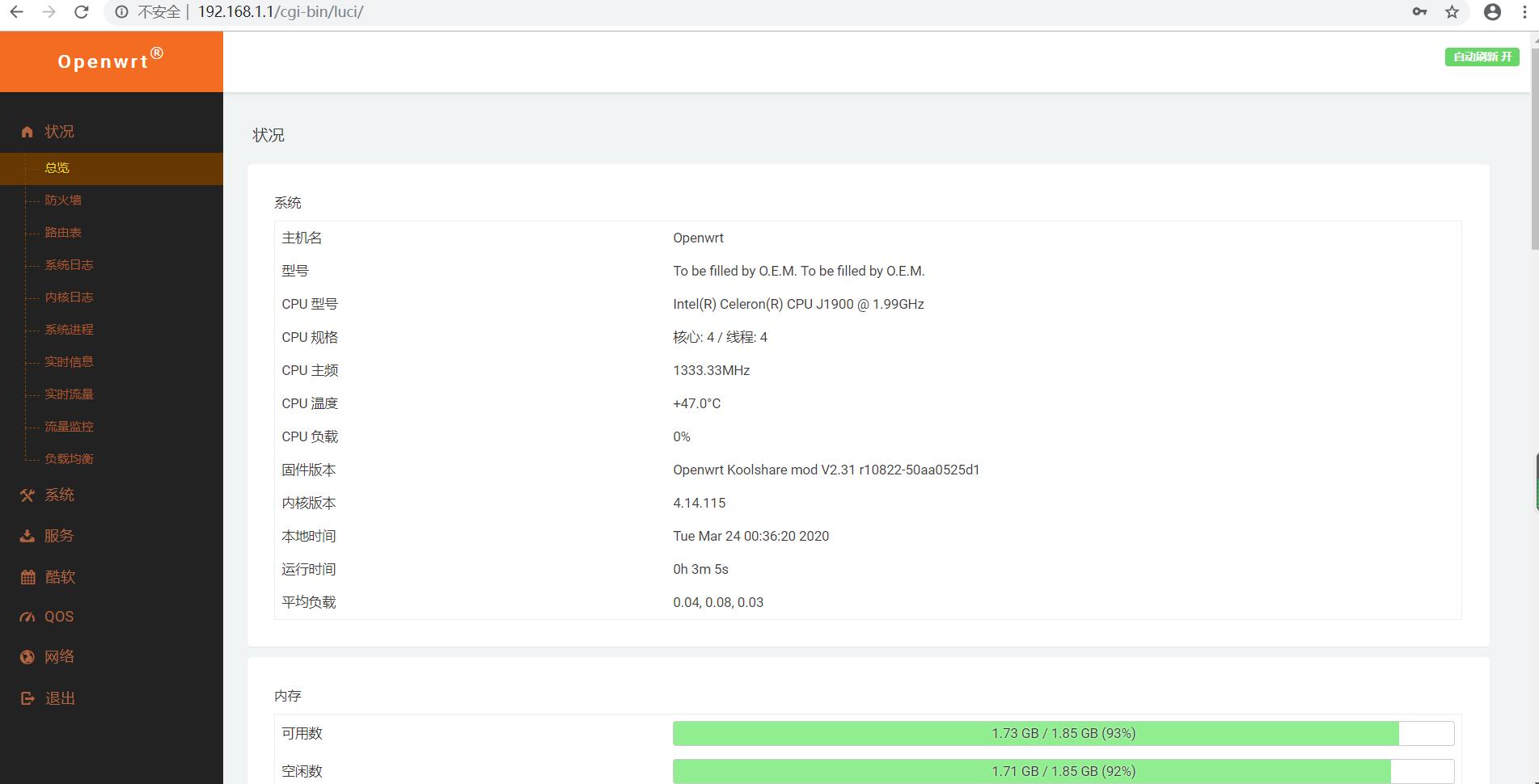This screenshot has width=1539, height=784.
Task: Open the 流量监控 traffic monitor page
Action: (x=69, y=427)
